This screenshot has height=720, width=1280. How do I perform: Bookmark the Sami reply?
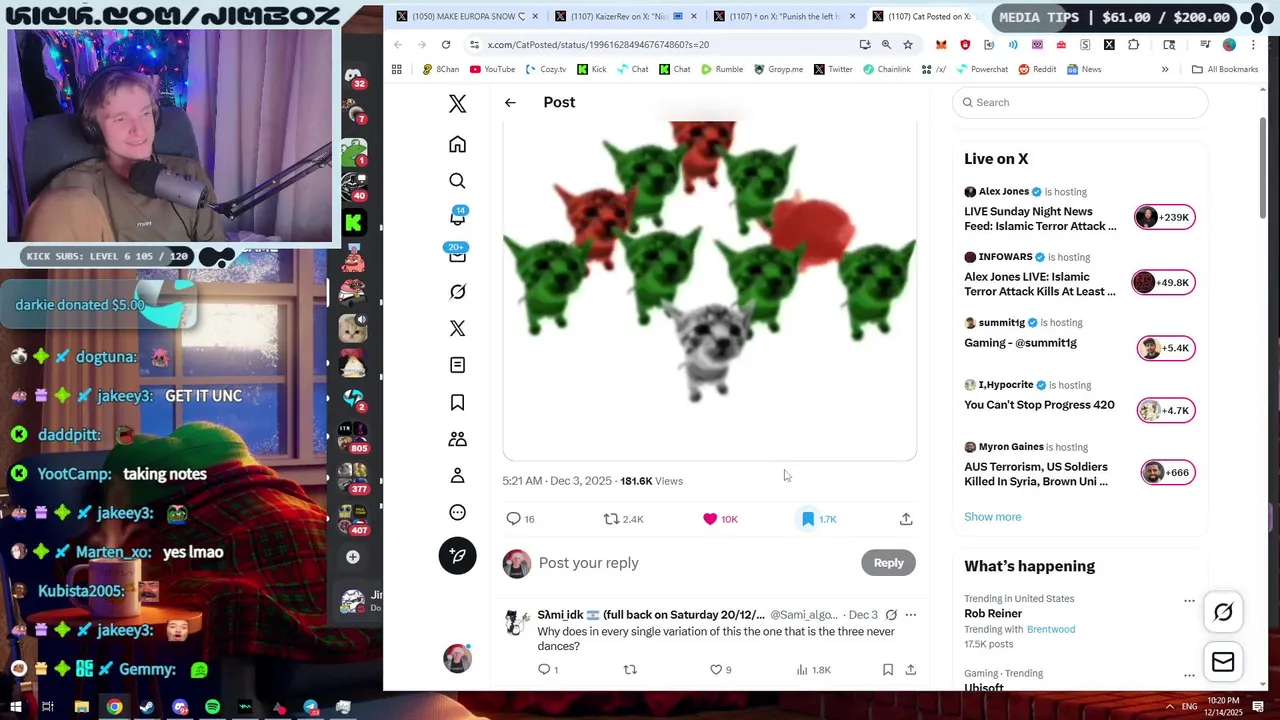887,670
